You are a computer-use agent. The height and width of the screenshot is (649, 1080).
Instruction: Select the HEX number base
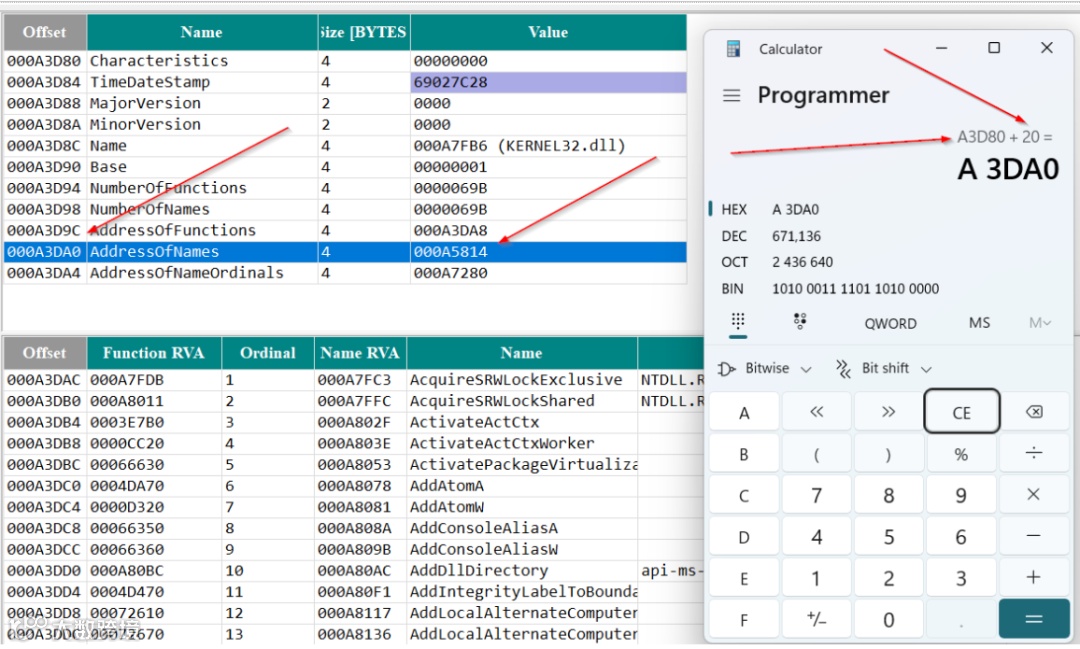[734, 209]
